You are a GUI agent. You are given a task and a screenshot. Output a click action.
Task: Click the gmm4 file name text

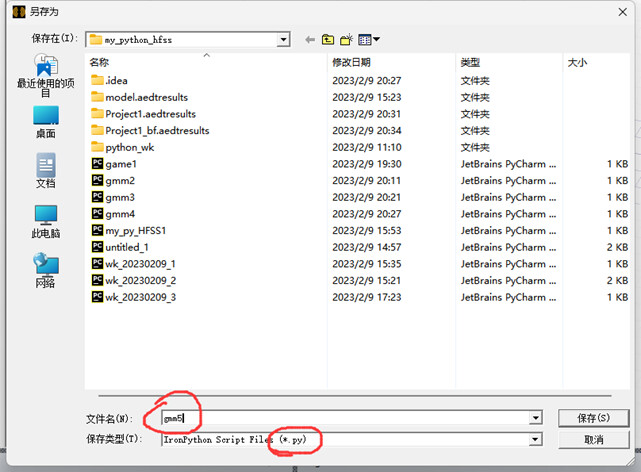coord(120,214)
